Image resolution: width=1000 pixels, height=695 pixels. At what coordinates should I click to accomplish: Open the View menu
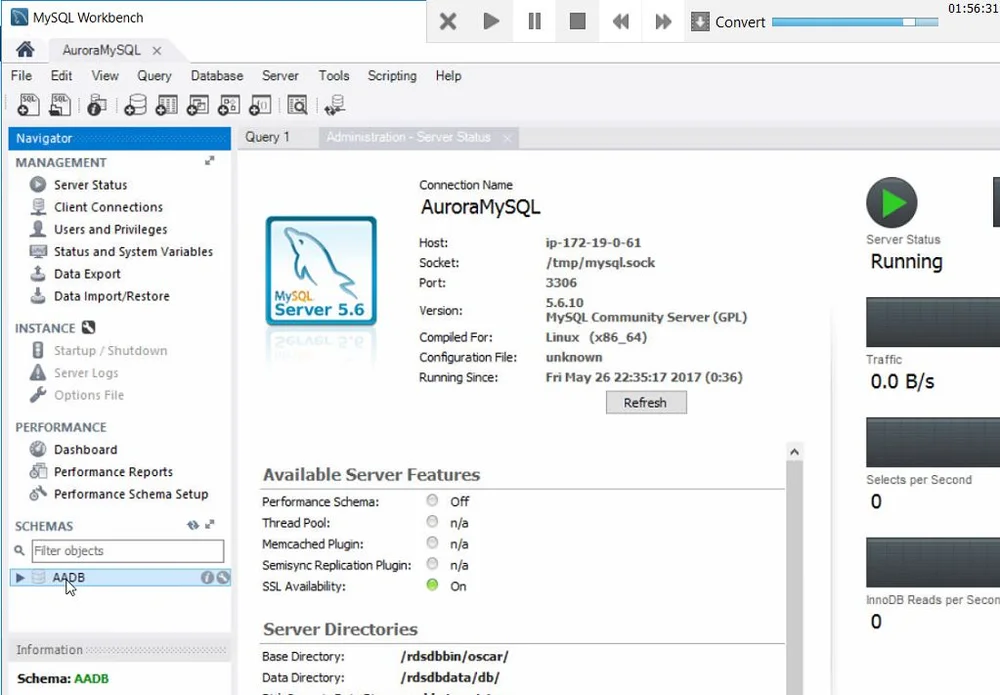point(105,76)
